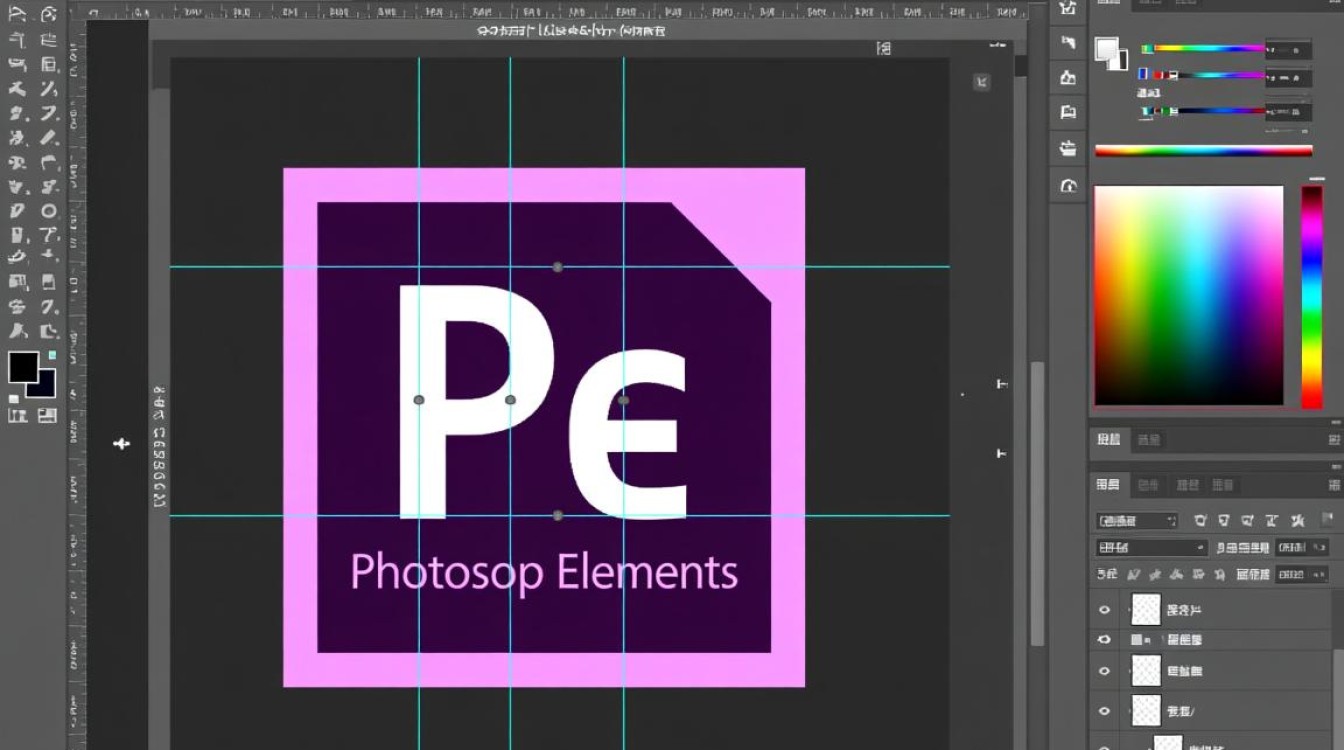Reset to default colors via tiny toolbox icon
1344x750 pixels.
tap(14, 398)
